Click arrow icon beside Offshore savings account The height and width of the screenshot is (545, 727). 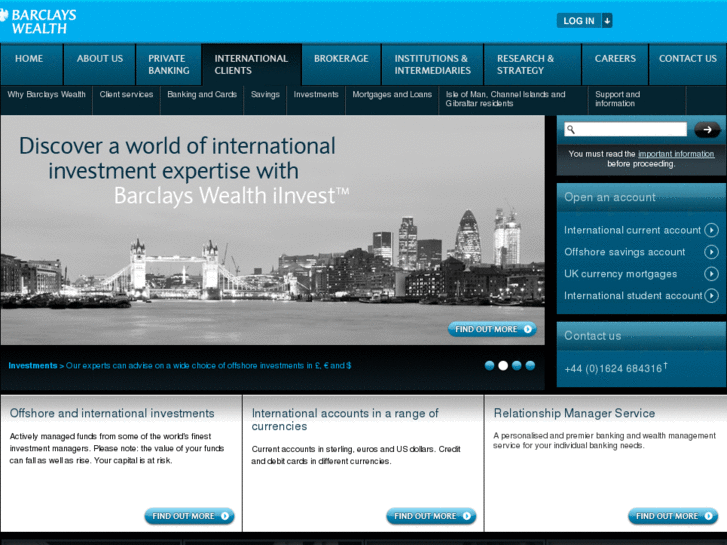click(711, 252)
